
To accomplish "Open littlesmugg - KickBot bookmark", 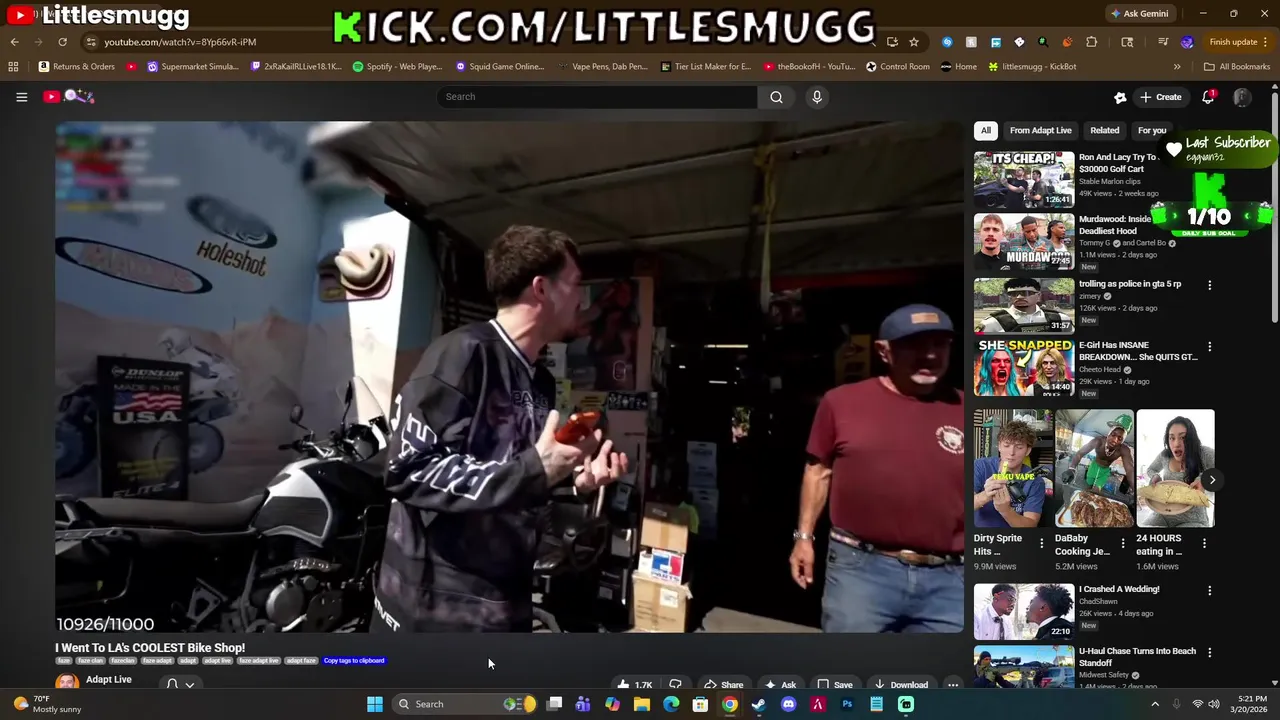I will (1031, 67).
